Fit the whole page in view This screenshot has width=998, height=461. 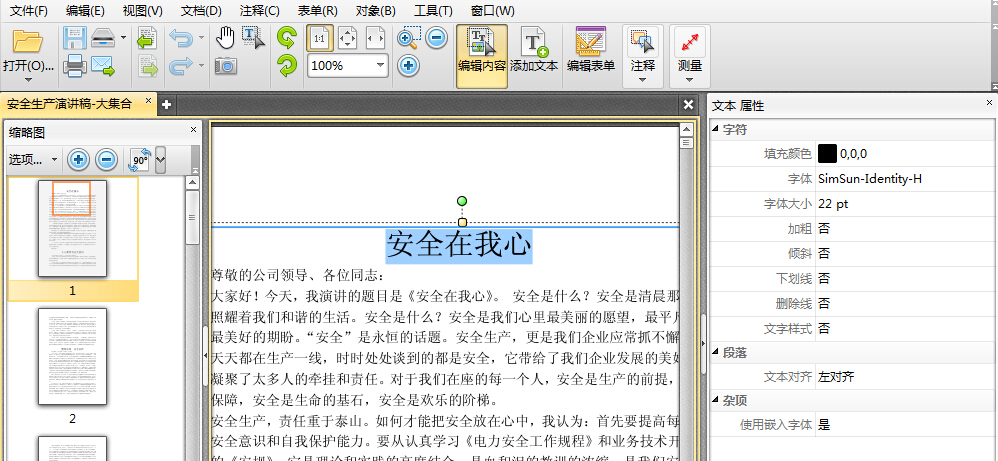[x=348, y=39]
